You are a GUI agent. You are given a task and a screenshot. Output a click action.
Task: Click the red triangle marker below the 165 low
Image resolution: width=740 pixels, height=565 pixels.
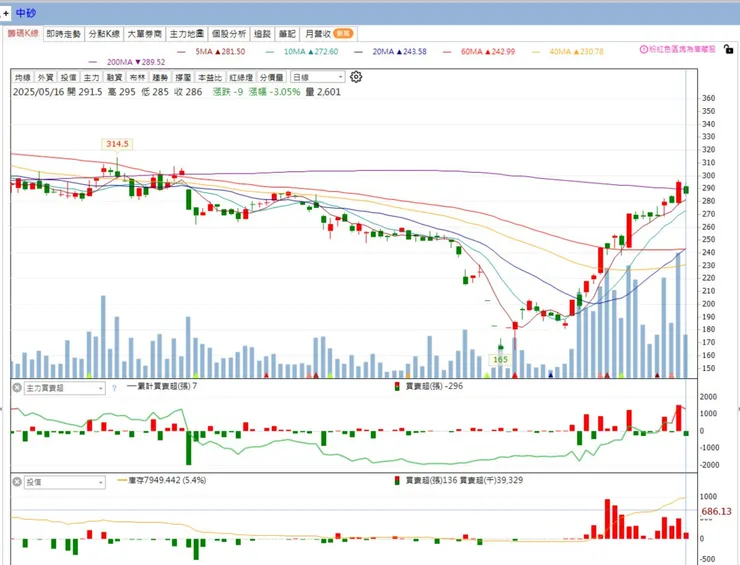515,375
